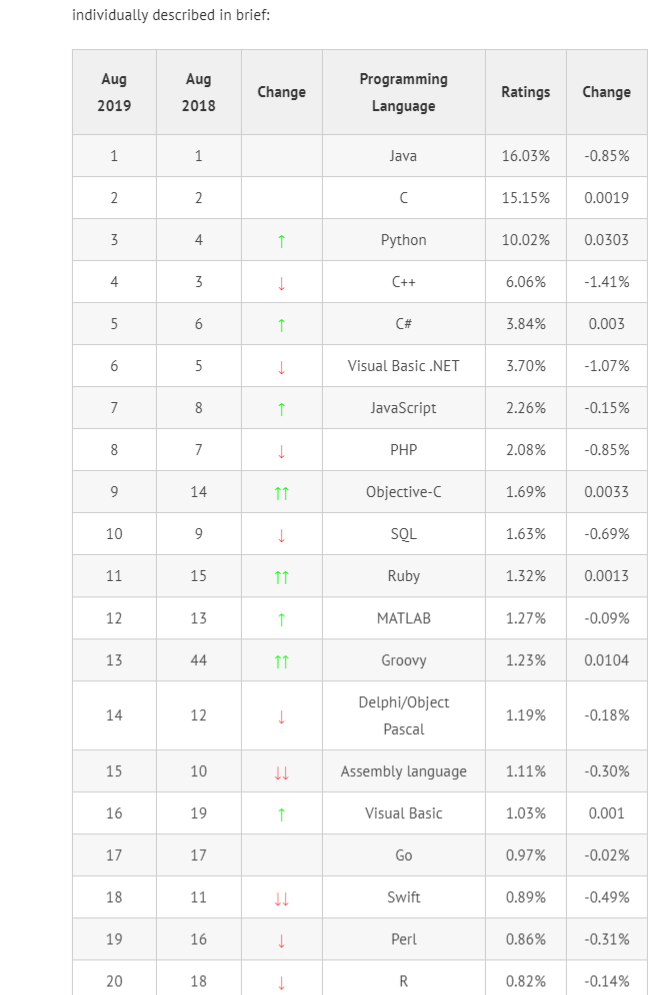Click the double green arrows in Groovy row
Image resolution: width=663 pixels, height=995 pixels.
point(281,661)
